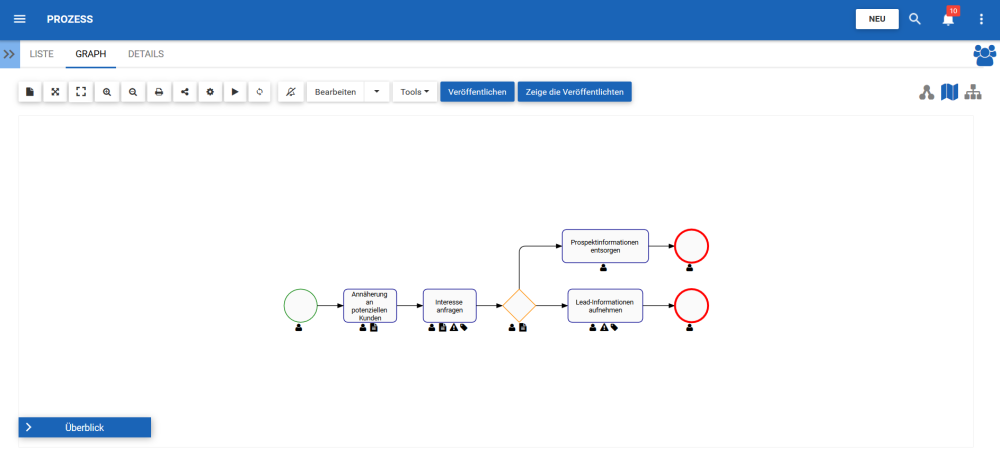Screen dimensions: 1000x457
Task: Expand the side panel with double chevron
Action: [10, 54]
